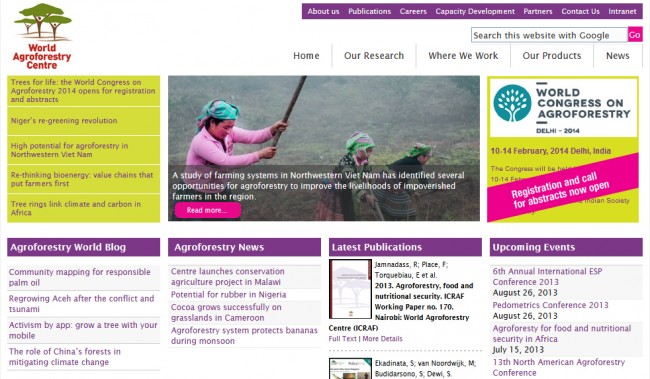Open the Publications top menu link

(369, 11)
